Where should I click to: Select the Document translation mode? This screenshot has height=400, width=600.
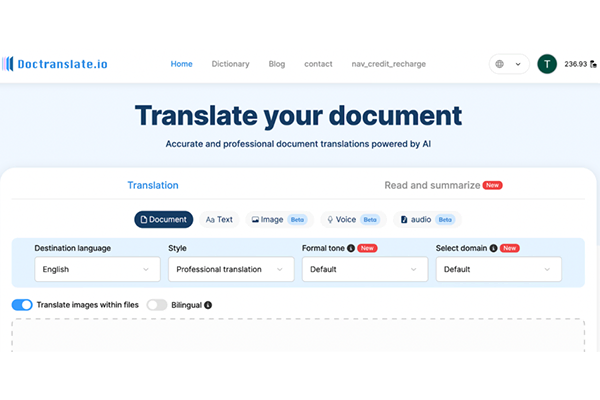click(x=163, y=219)
